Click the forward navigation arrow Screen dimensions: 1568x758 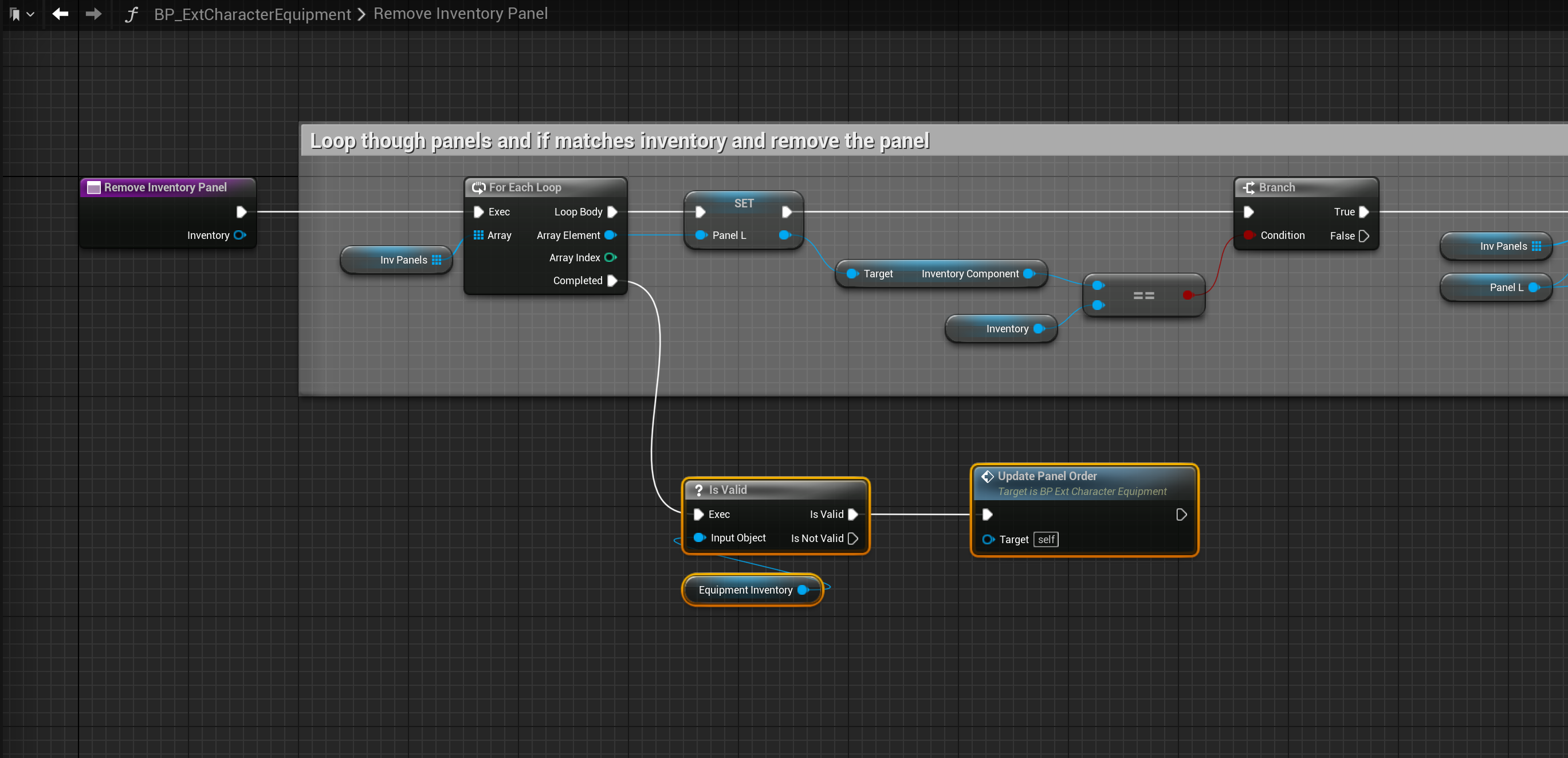[93, 13]
